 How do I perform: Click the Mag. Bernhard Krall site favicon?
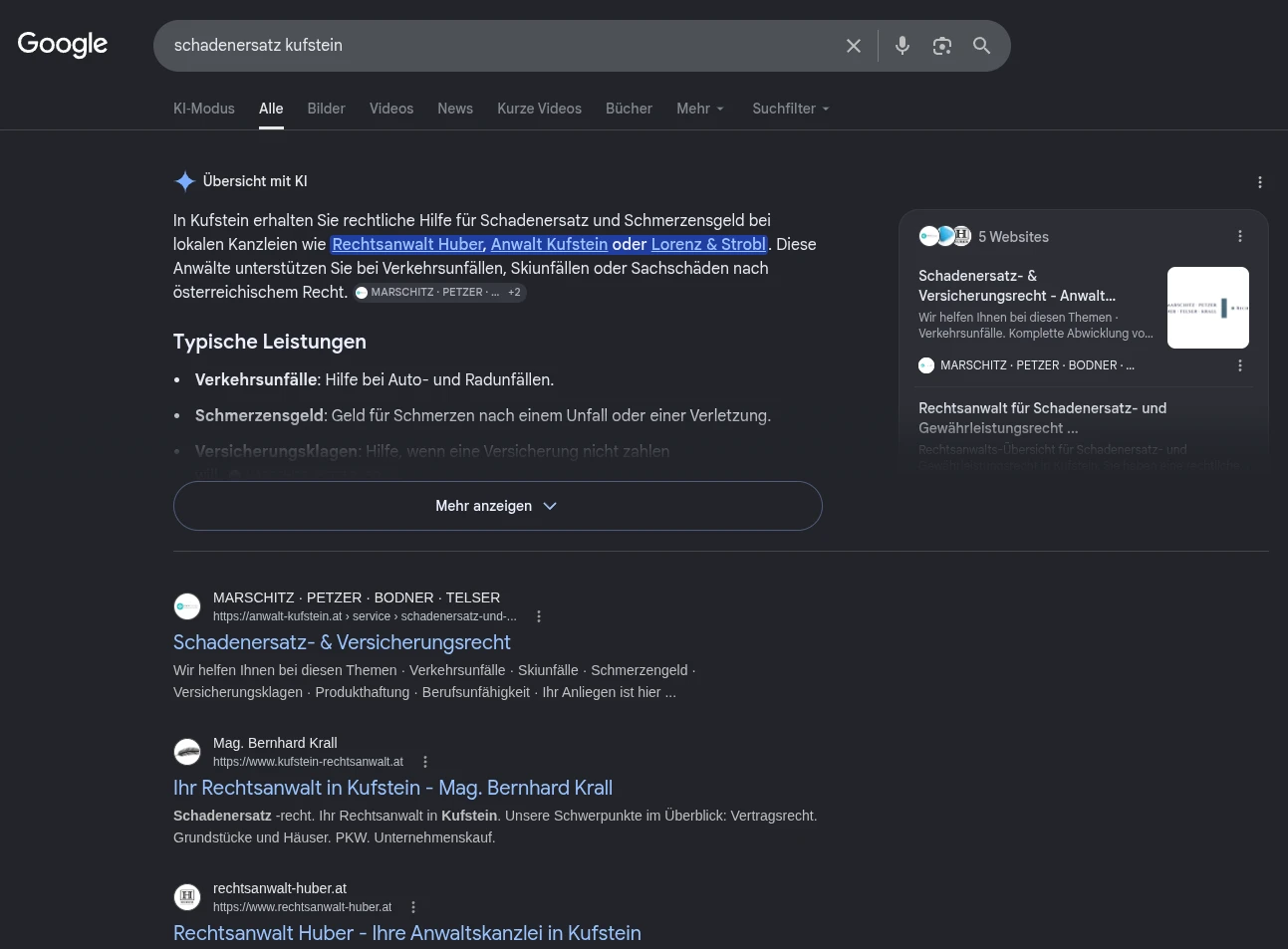click(x=187, y=752)
